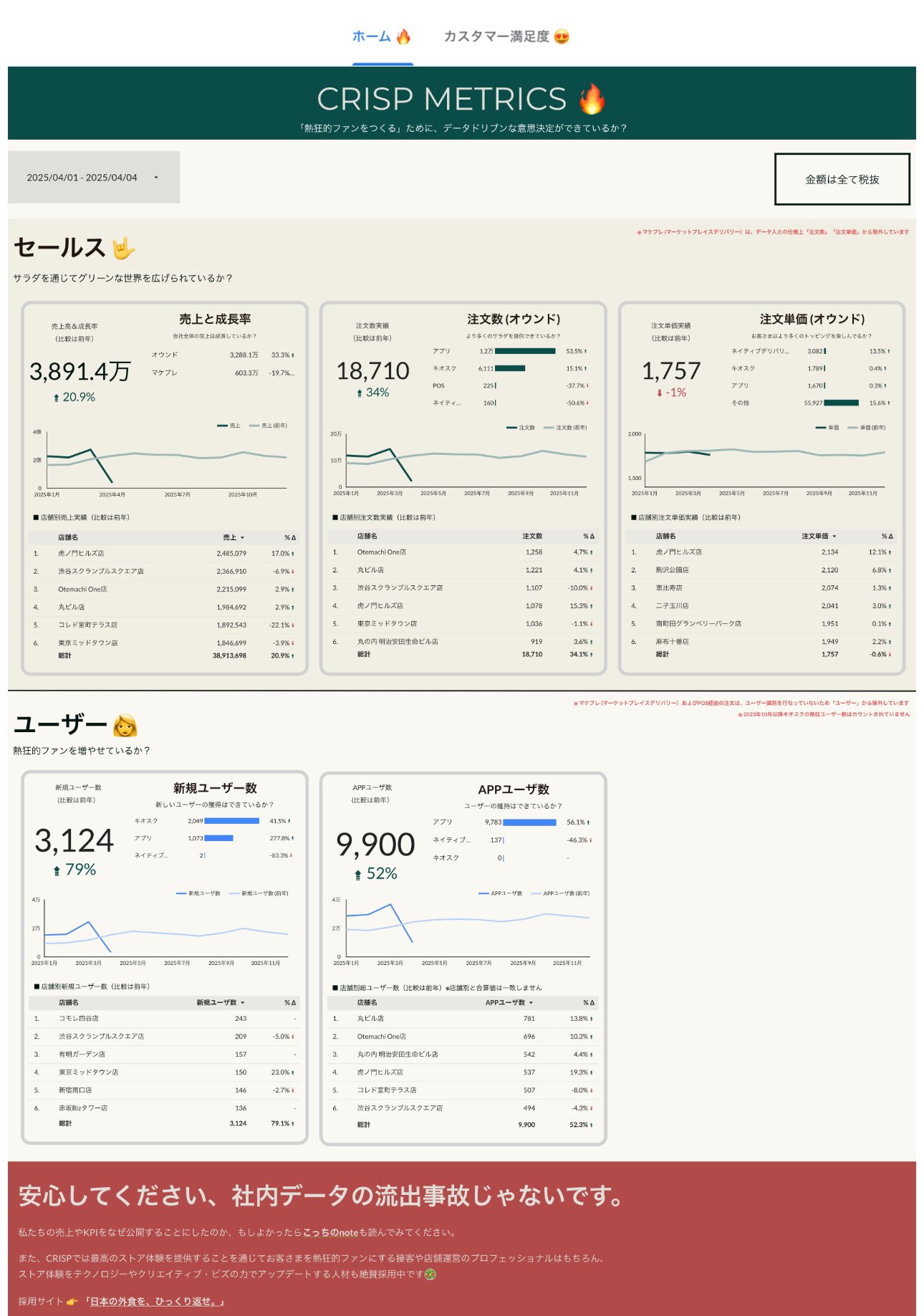Click the 金額は全て税抜 box
Viewport: 924px width, 1316px height.
[842, 179]
